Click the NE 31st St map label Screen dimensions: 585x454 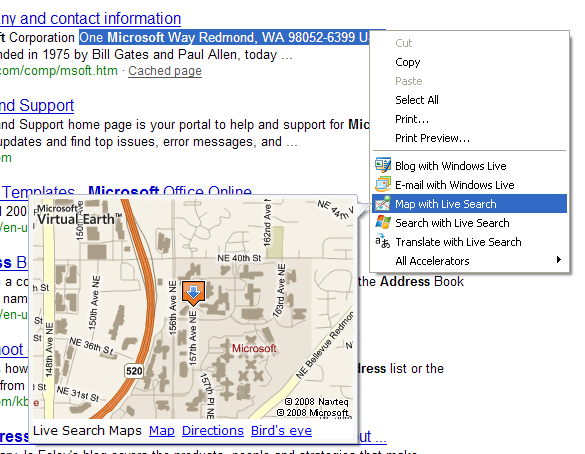point(78,394)
